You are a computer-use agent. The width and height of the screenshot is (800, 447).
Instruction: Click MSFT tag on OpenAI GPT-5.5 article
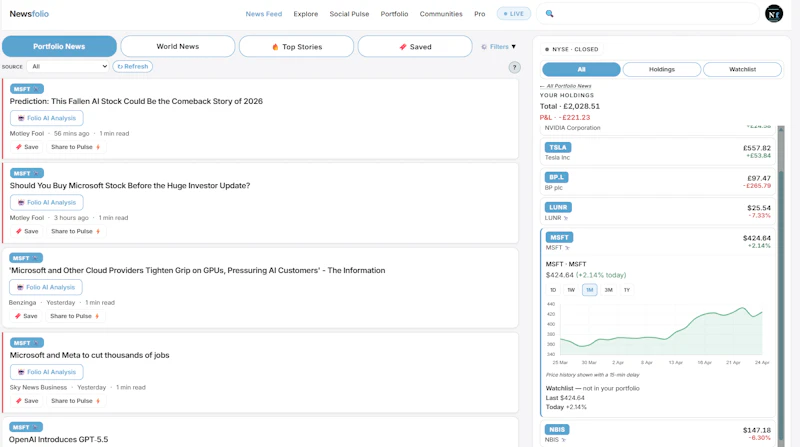[26, 427]
